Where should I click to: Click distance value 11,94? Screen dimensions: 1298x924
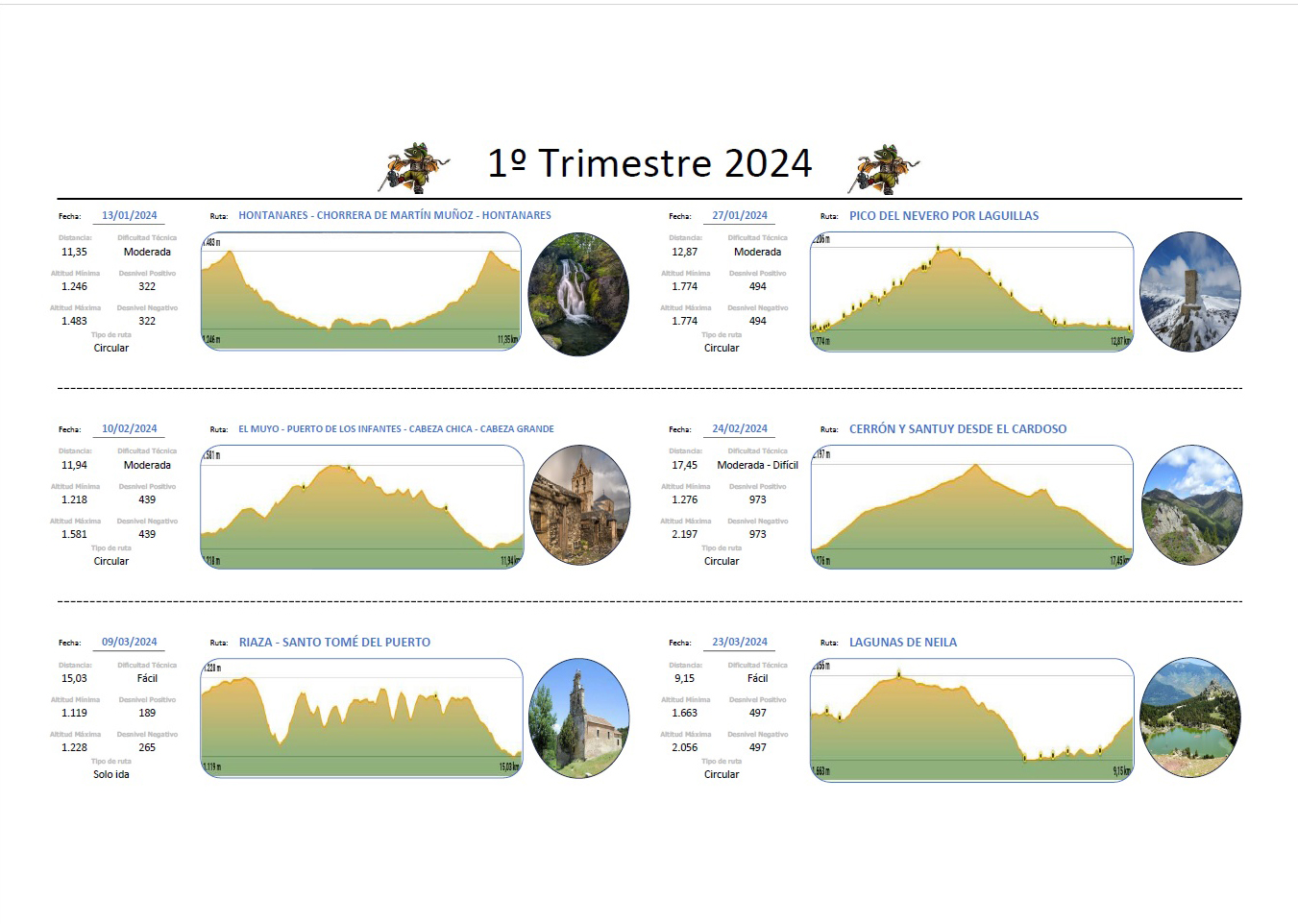point(74,466)
